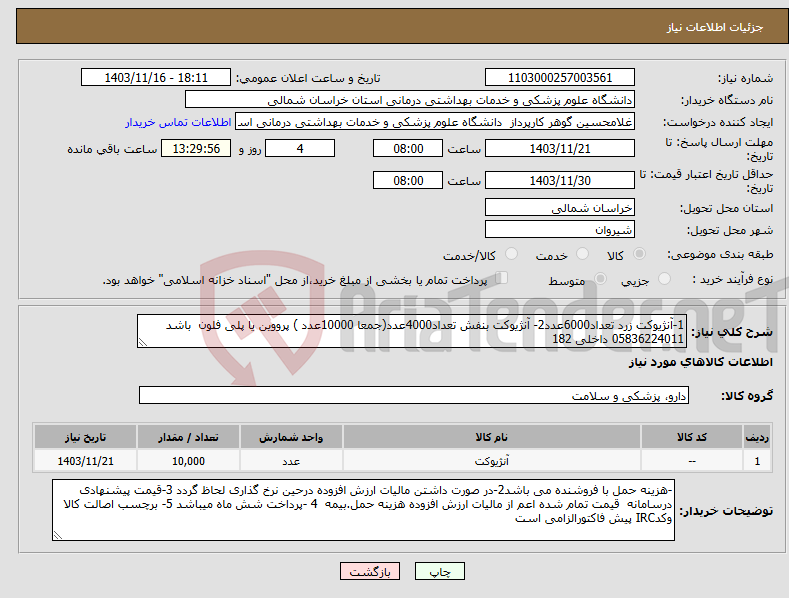The image size is (789, 598).
Task: Select the جزیی purchase type radio
Action: pos(664,279)
